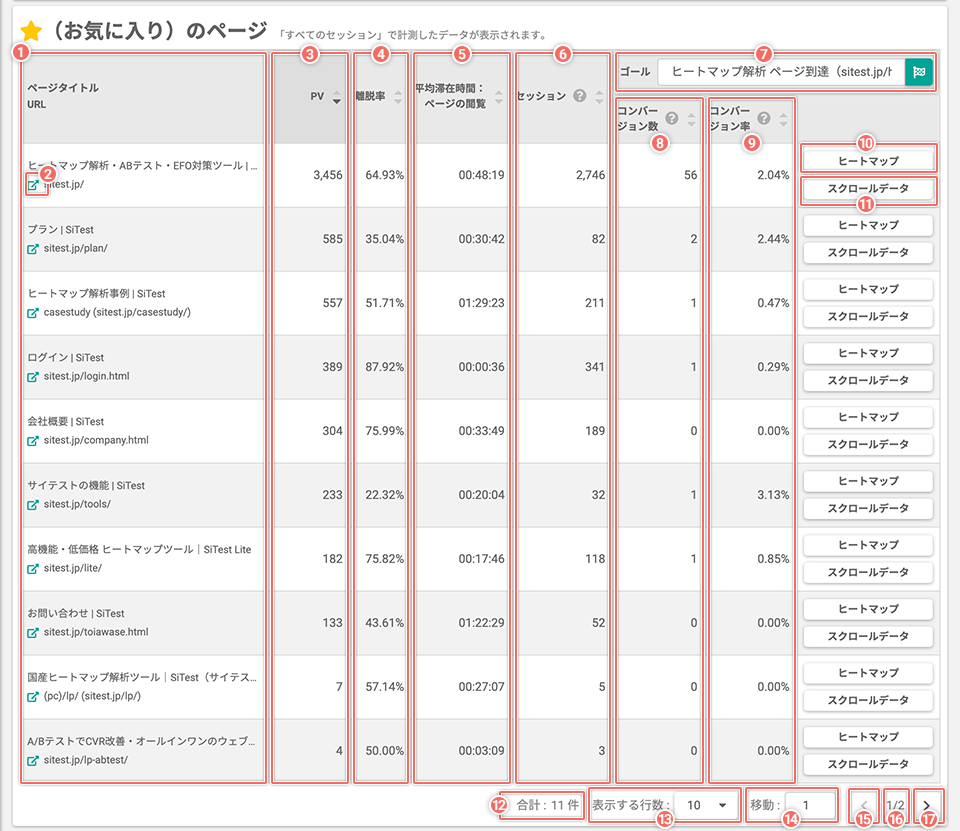
Task: Click the sitest.jp/plan/ URL link
Action: tap(75, 249)
